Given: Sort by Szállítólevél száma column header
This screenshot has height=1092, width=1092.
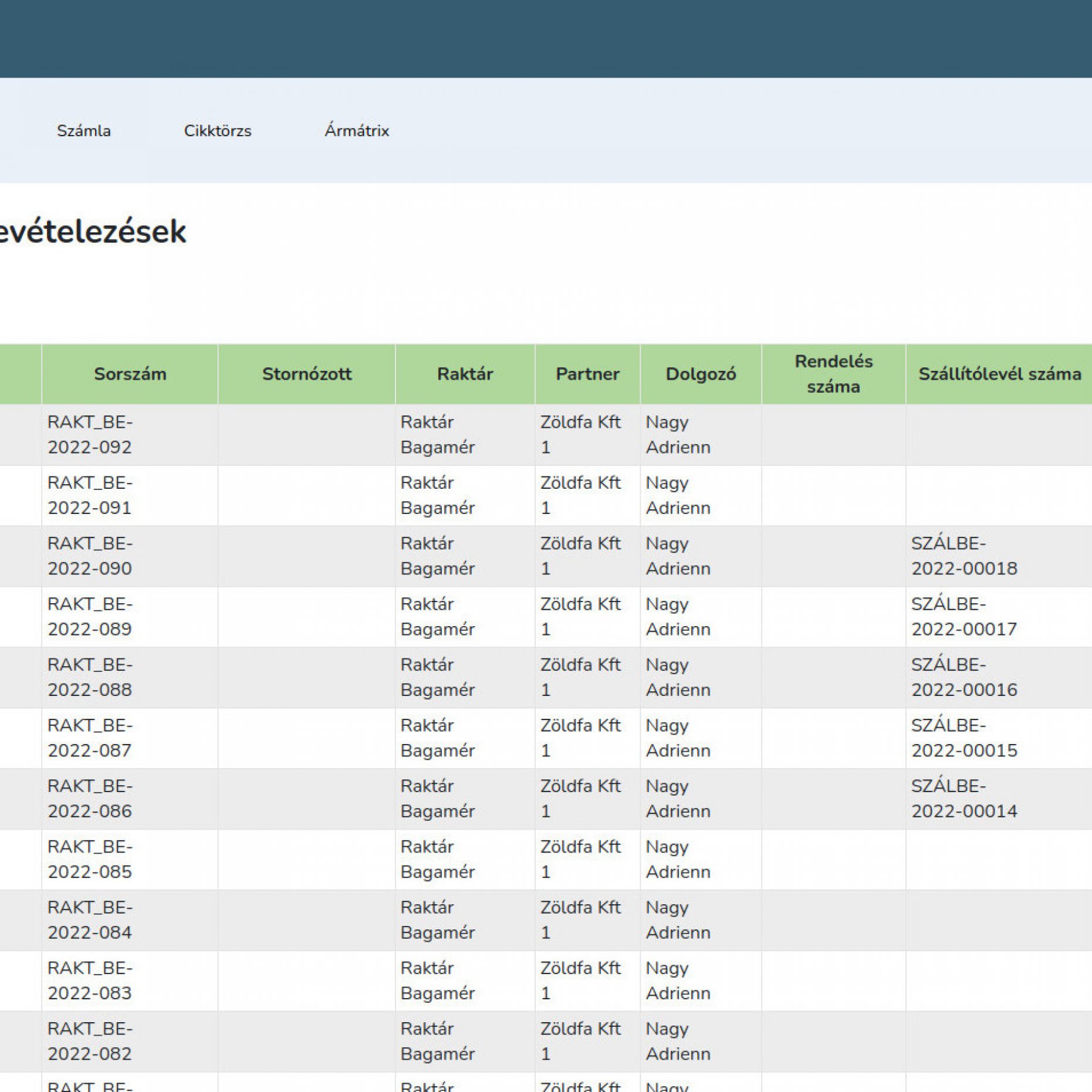Looking at the screenshot, I should coord(999,374).
